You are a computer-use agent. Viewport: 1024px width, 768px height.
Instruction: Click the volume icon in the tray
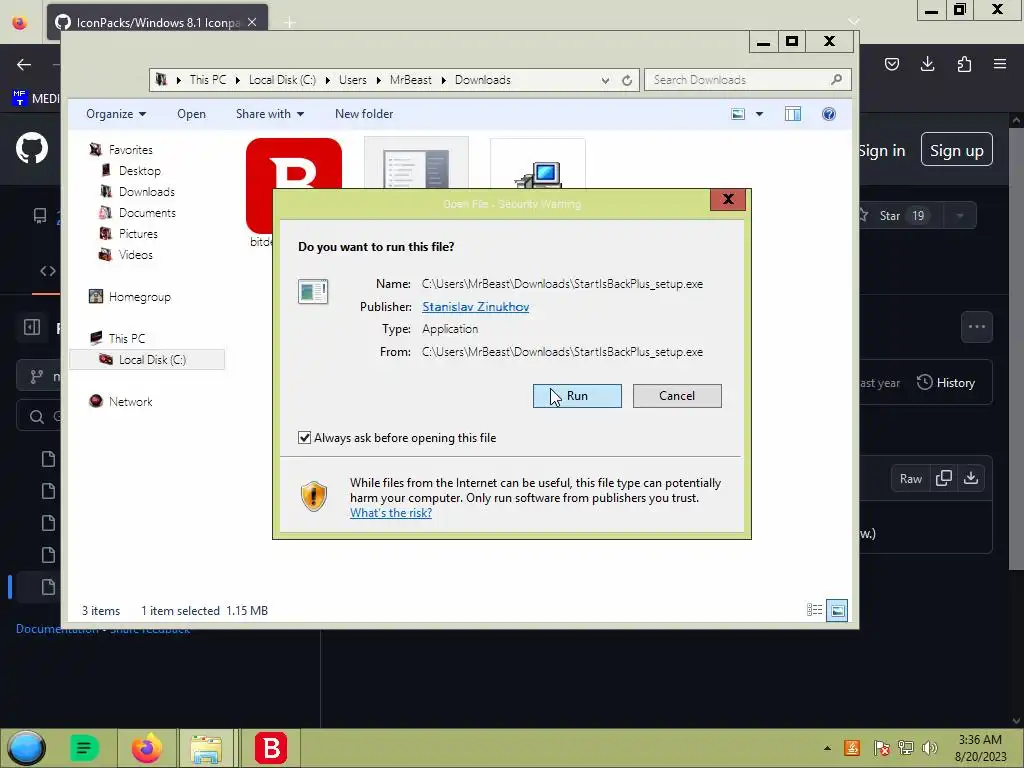[x=929, y=748]
